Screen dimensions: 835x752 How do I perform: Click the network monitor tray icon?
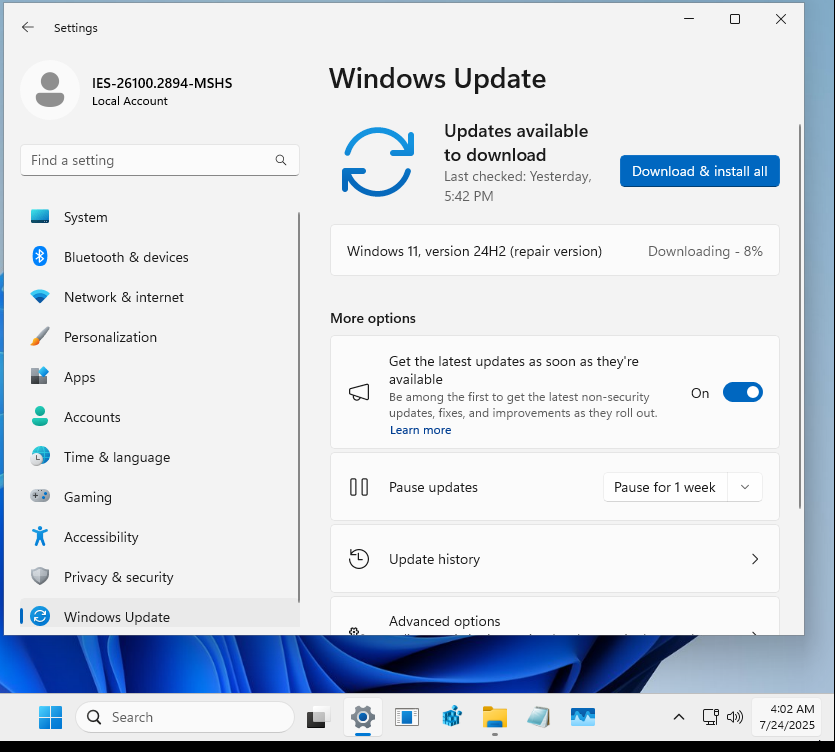[710, 717]
